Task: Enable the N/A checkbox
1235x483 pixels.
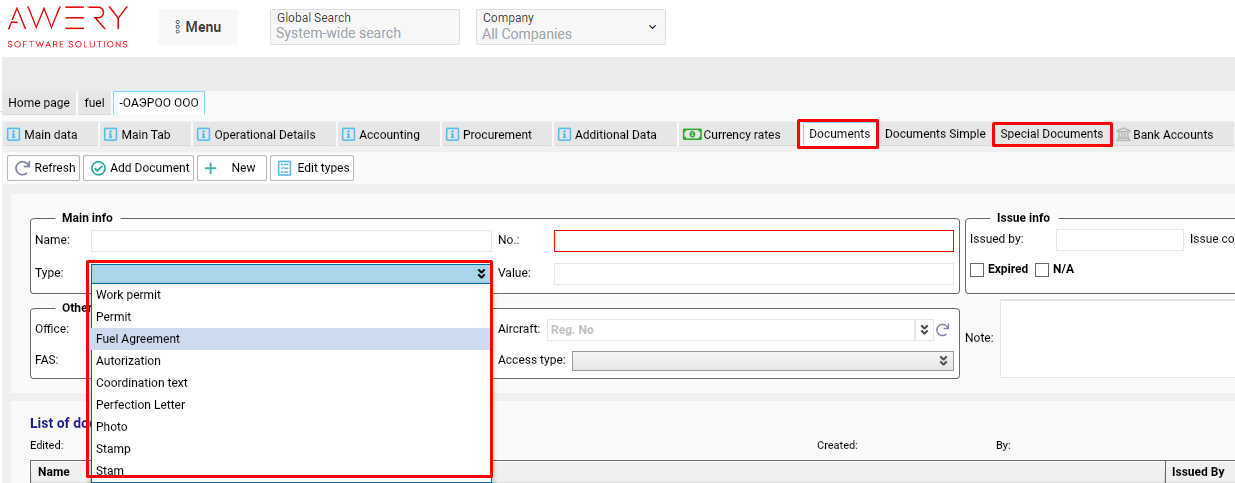Action: [1042, 269]
